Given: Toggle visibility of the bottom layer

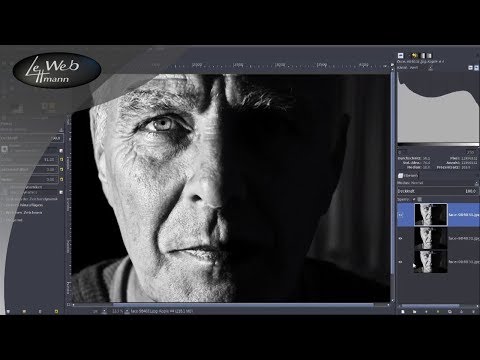Looking at the screenshot, I should (x=401, y=262).
